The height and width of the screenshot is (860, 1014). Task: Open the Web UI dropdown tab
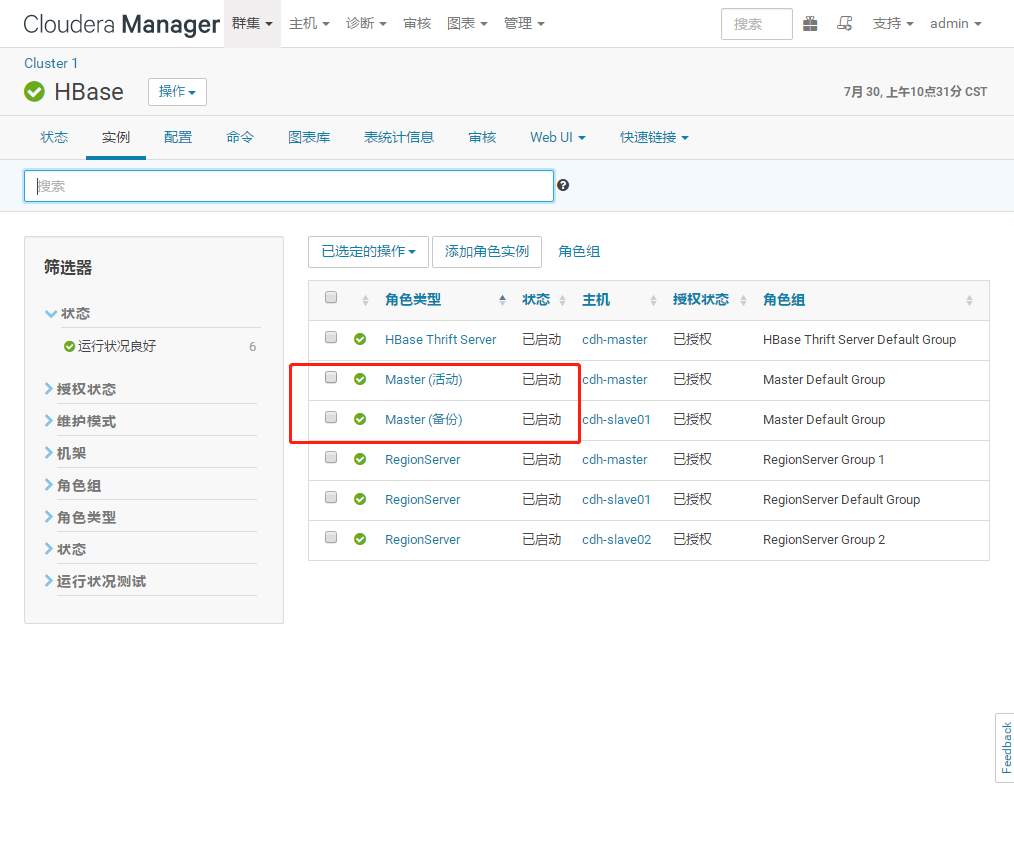[x=557, y=138]
